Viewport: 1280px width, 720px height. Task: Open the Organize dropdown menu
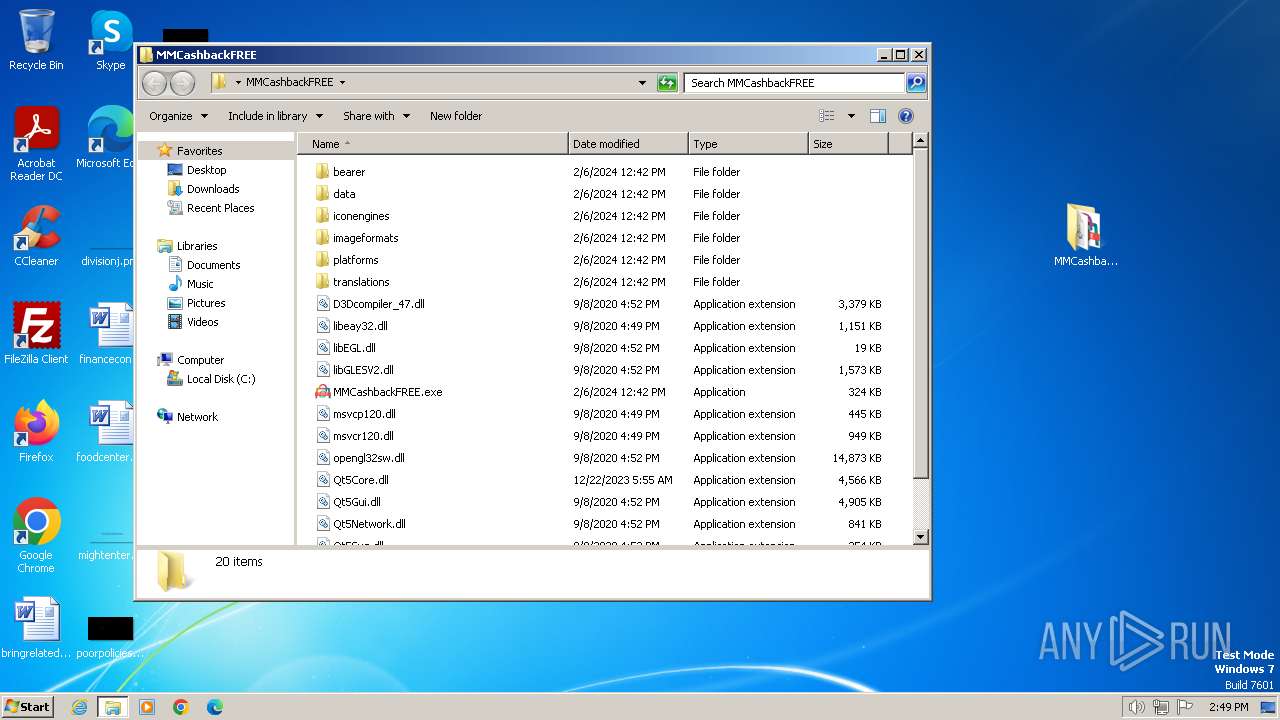179,116
